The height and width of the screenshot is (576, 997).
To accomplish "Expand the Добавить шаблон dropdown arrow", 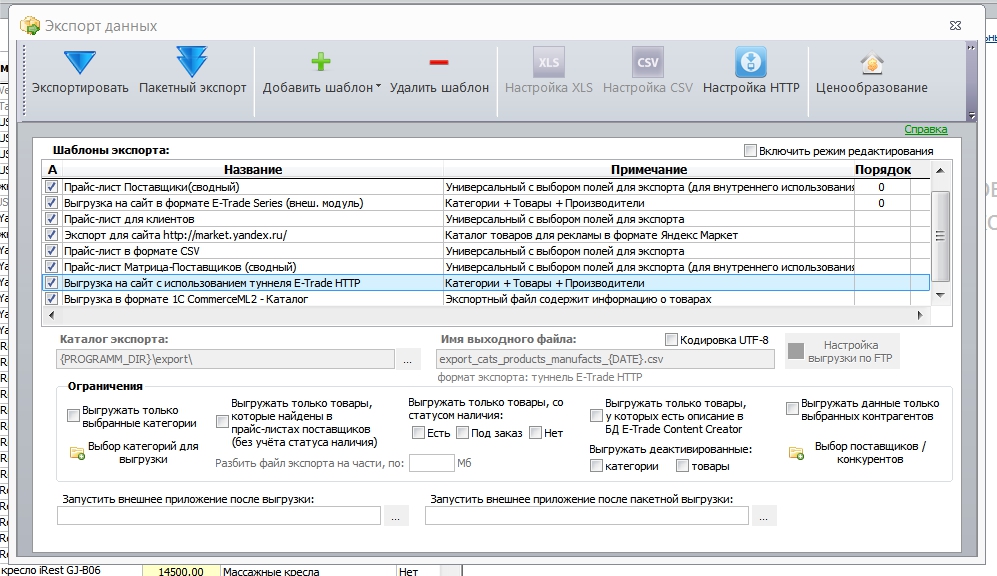I will point(378,86).
